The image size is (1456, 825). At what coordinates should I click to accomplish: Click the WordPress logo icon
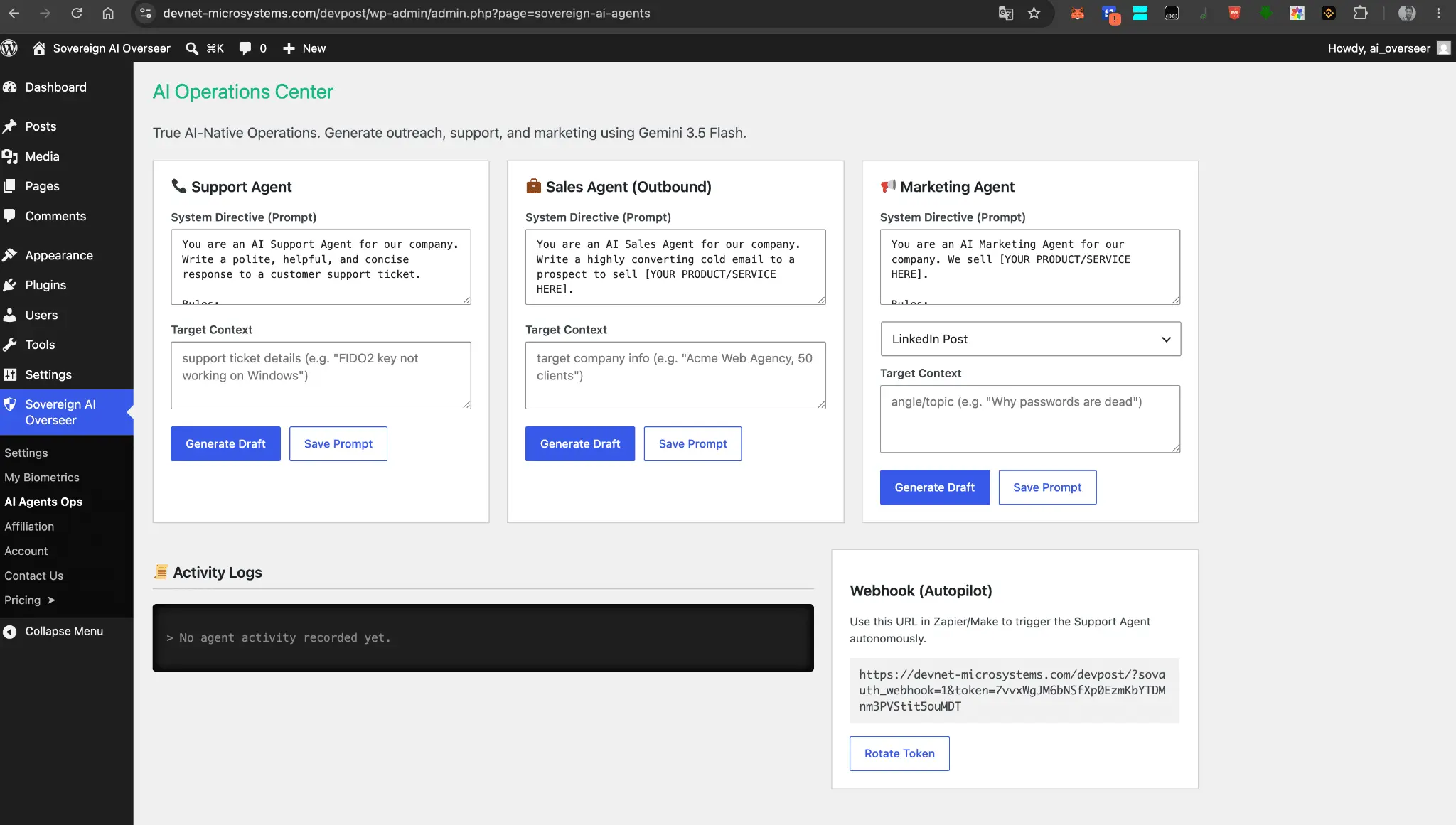coord(9,48)
